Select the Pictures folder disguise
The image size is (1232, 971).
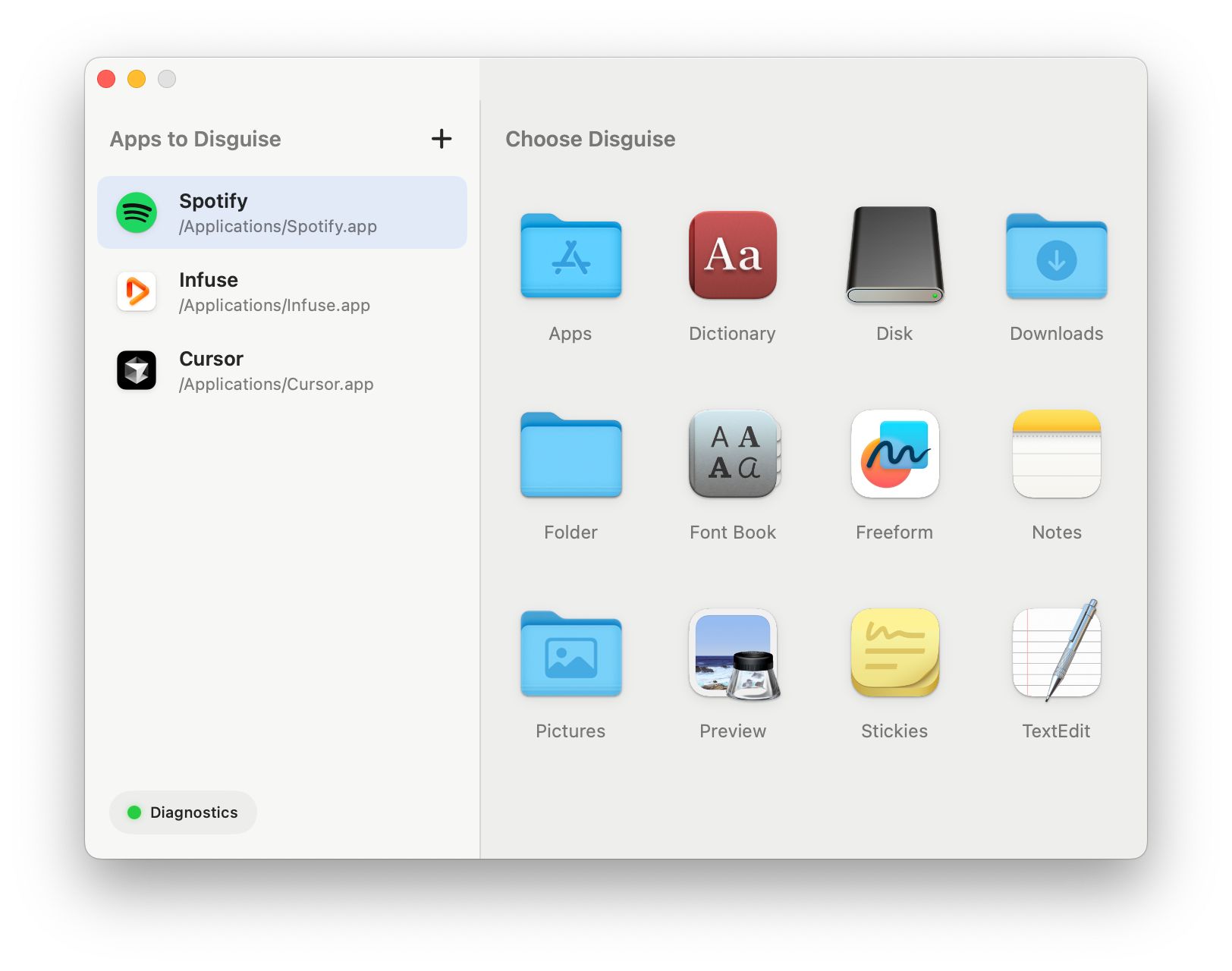570,654
